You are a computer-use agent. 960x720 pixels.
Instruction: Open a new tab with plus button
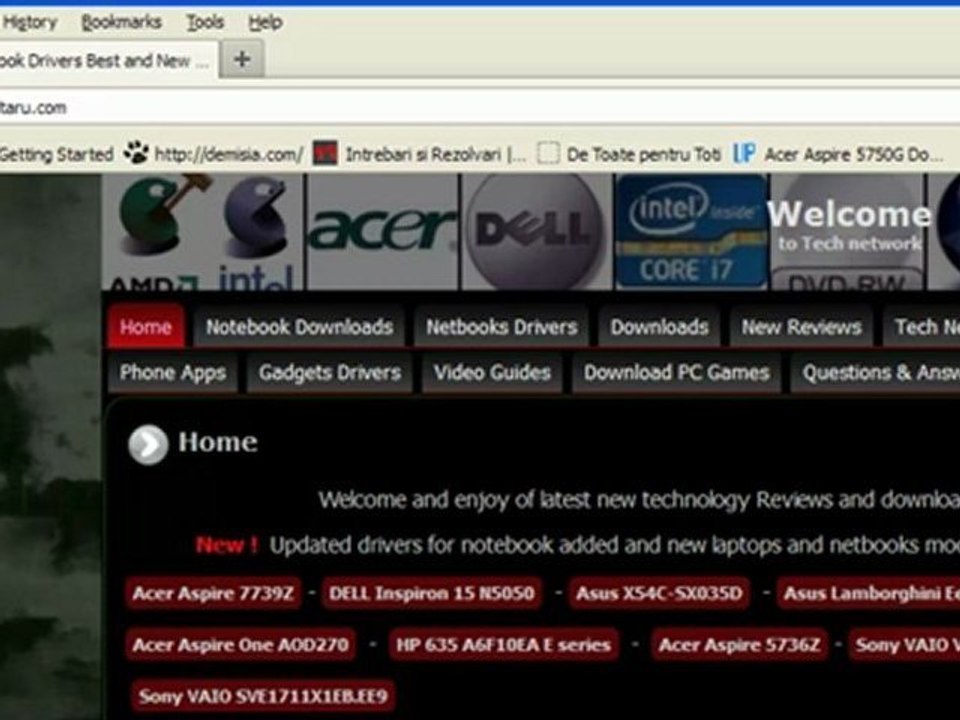(242, 59)
